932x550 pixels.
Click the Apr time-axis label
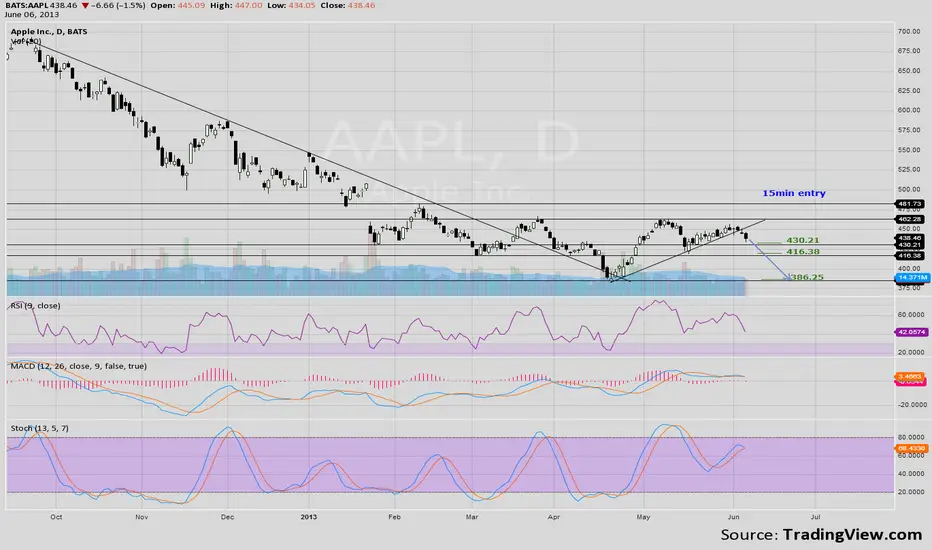[553, 517]
